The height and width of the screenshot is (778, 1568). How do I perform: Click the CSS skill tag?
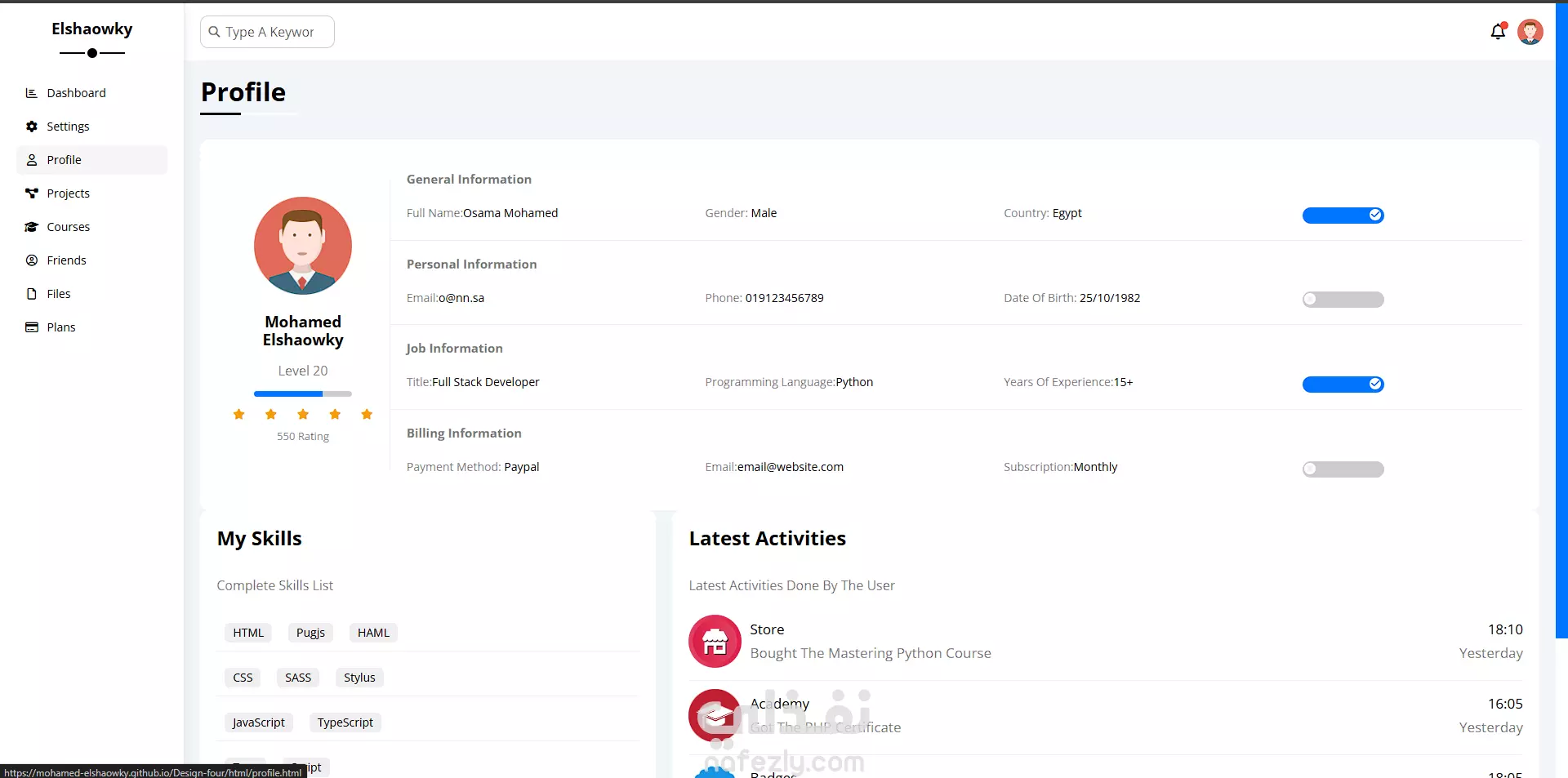click(243, 678)
